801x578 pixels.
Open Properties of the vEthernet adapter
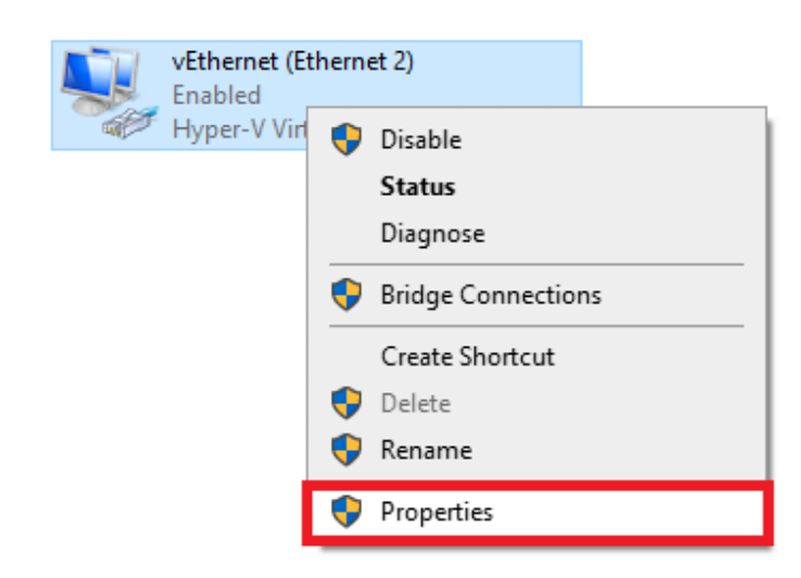click(x=536, y=512)
